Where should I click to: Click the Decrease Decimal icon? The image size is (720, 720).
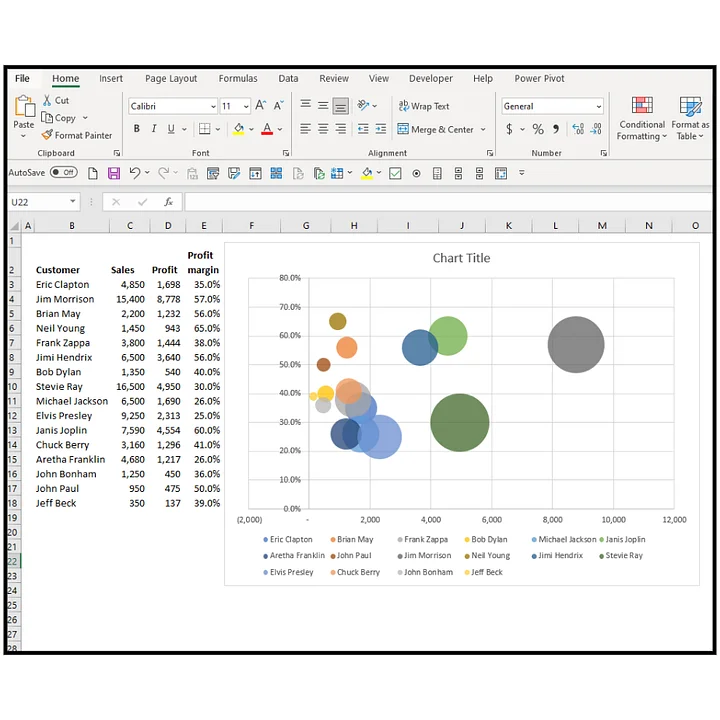coord(596,129)
